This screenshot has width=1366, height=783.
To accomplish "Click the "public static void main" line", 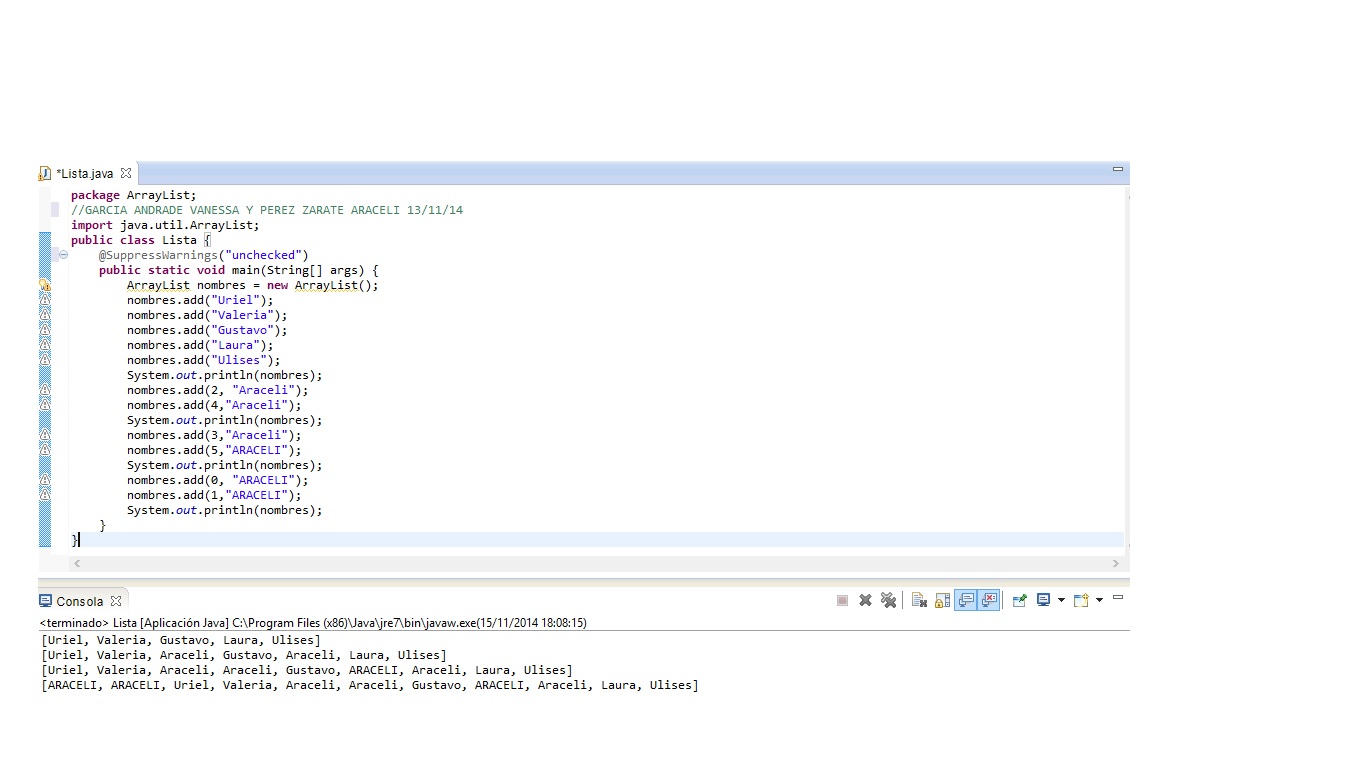I will tap(239, 270).
